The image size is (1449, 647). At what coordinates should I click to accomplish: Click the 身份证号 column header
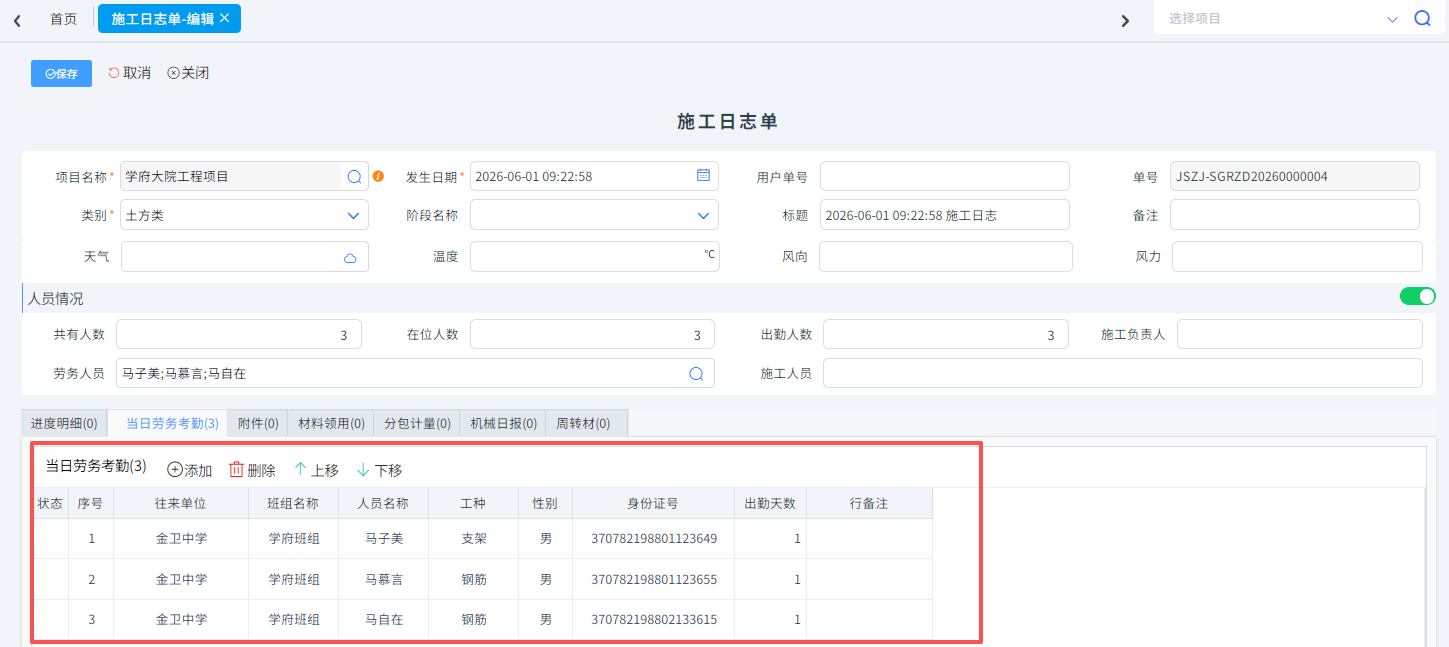(x=654, y=503)
